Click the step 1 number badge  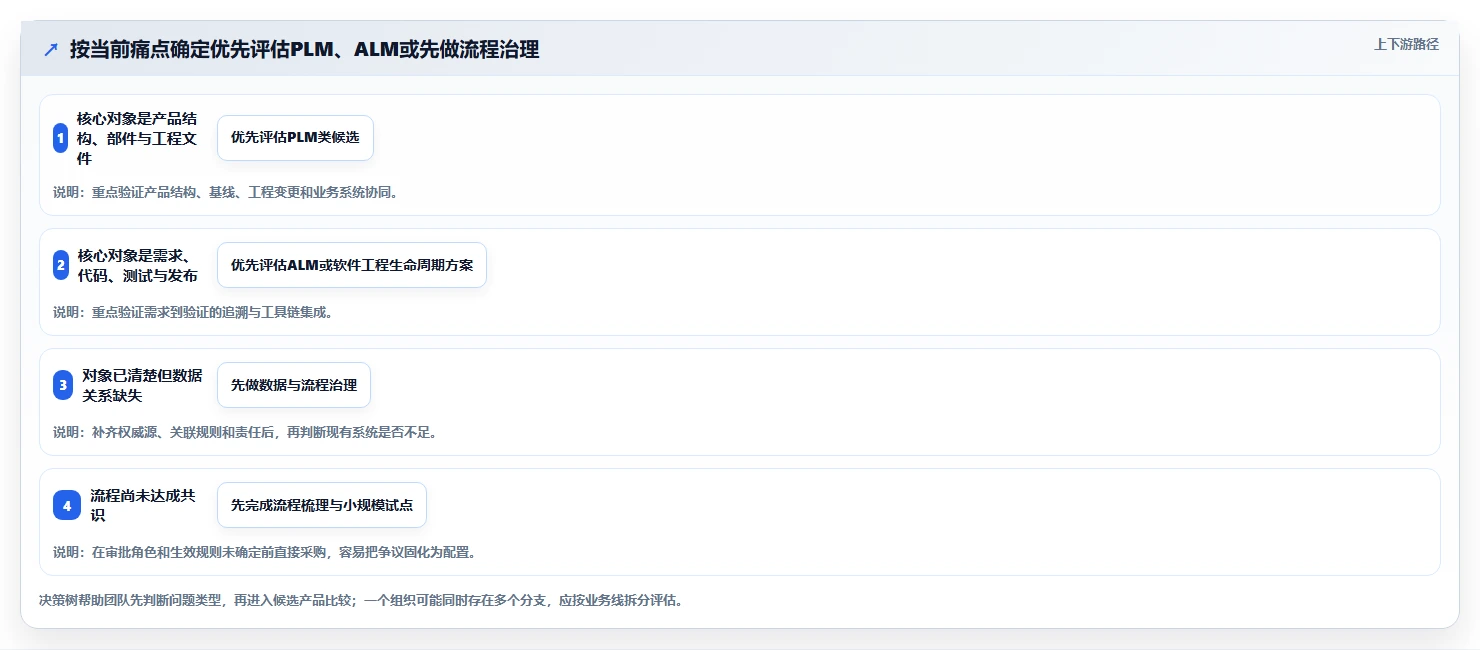[x=60, y=138]
